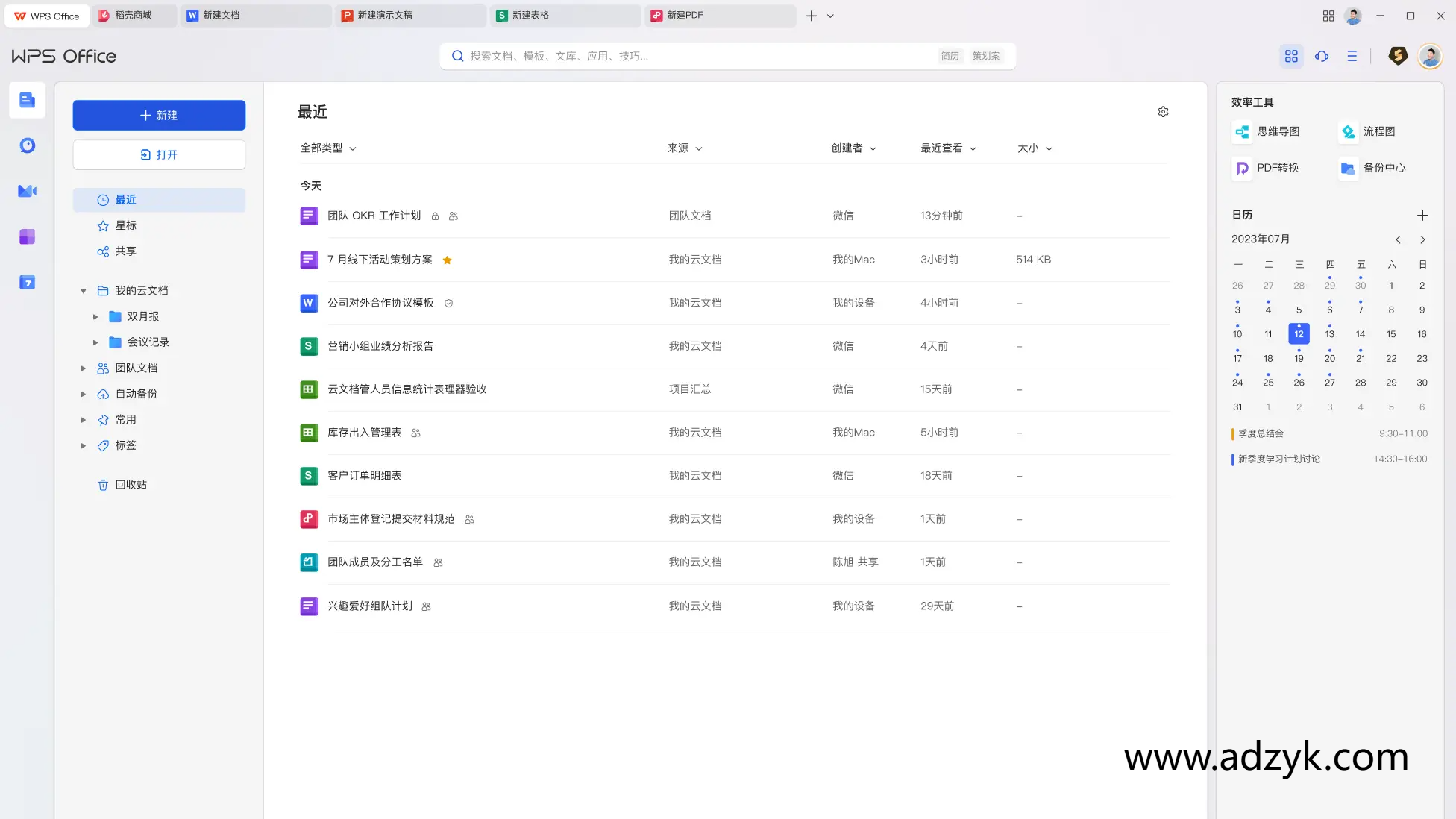1456x819 pixels.
Task: Open the 全部类型 filter dropdown
Action: 327,148
